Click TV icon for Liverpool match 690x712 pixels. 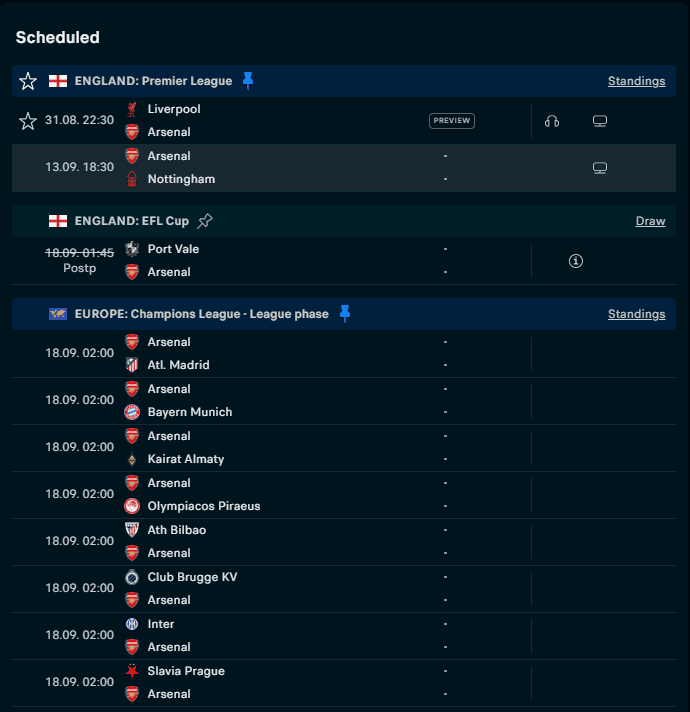[x=600, y=121]
